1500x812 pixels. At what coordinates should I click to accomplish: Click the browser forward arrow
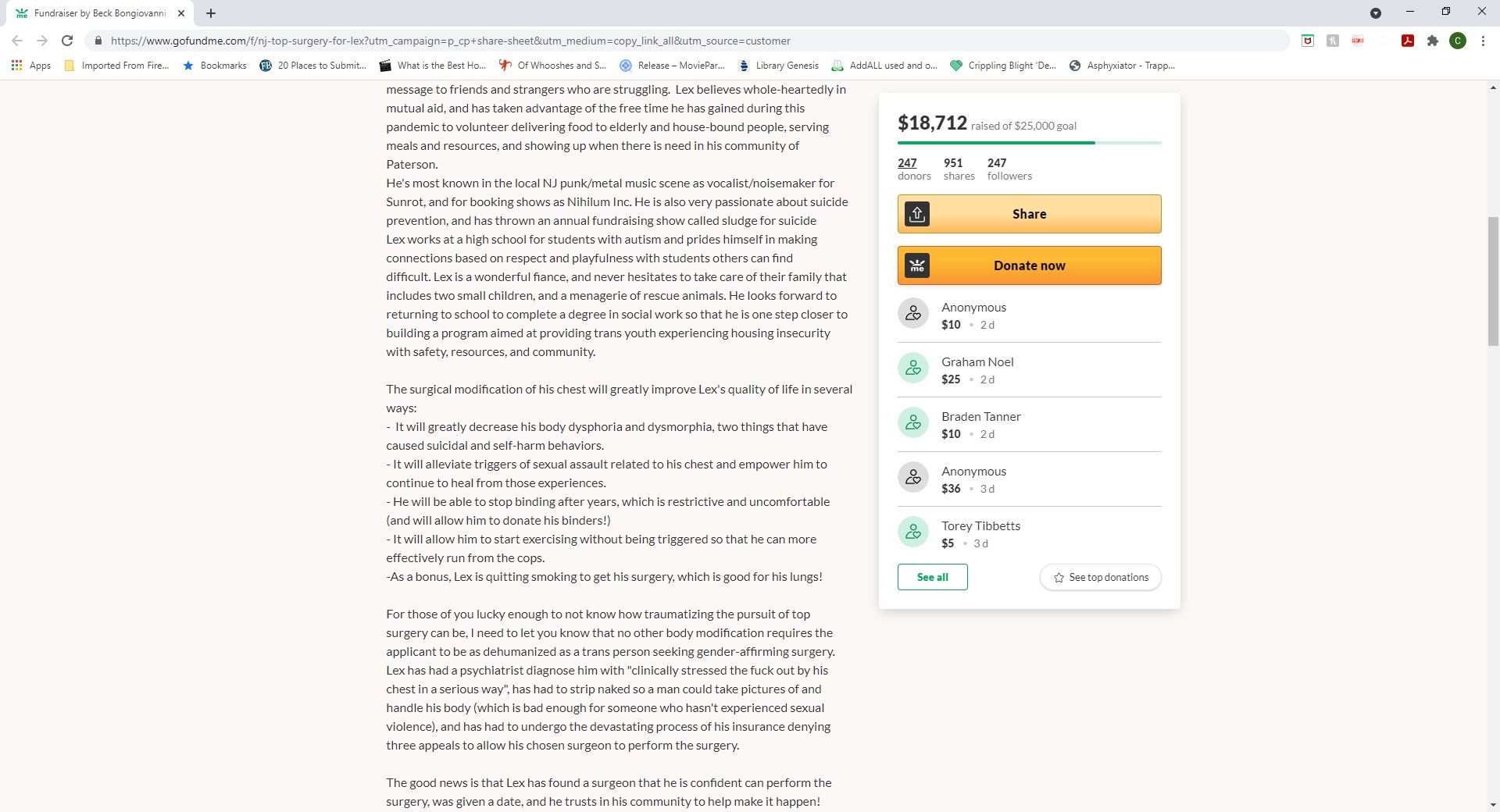(x=42, y=41)
